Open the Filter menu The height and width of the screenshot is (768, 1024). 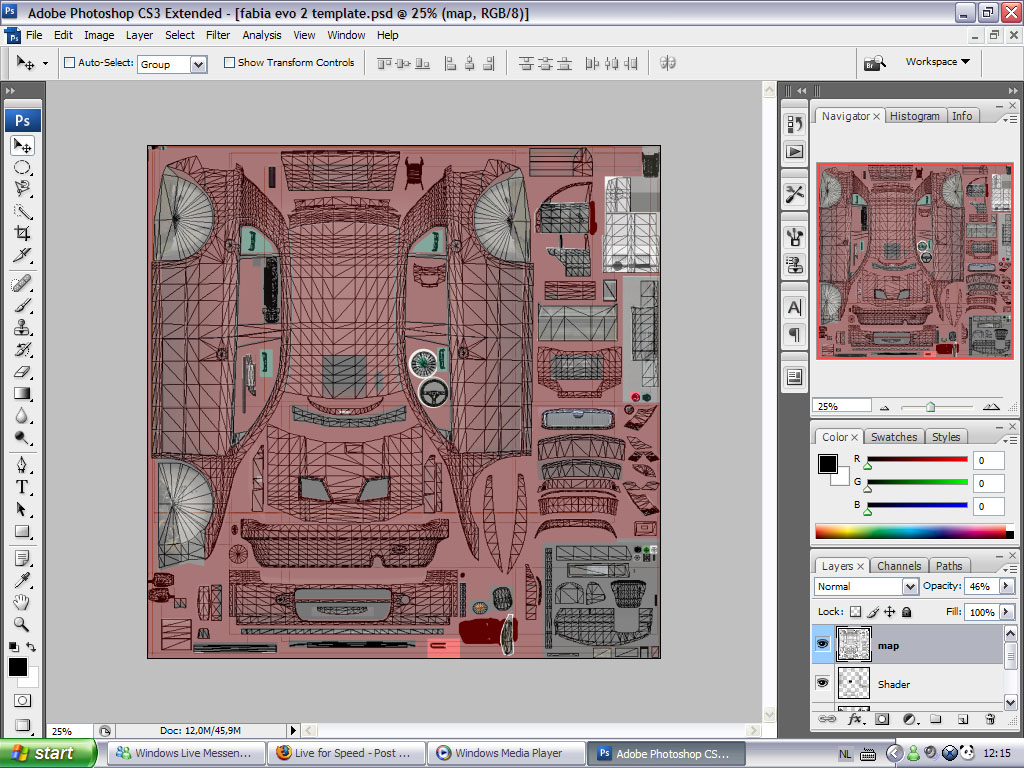pyautogui.click(x=218, y=35)
